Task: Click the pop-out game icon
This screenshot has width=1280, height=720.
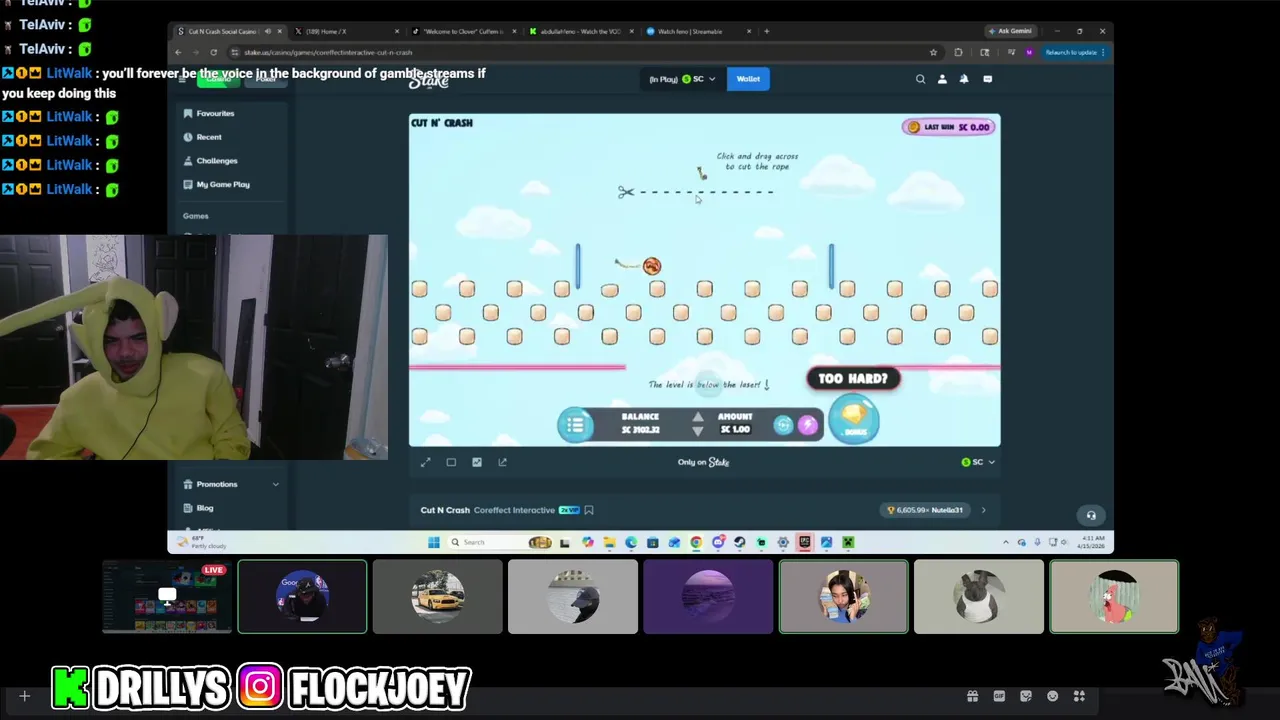Action: coord(503,462)
